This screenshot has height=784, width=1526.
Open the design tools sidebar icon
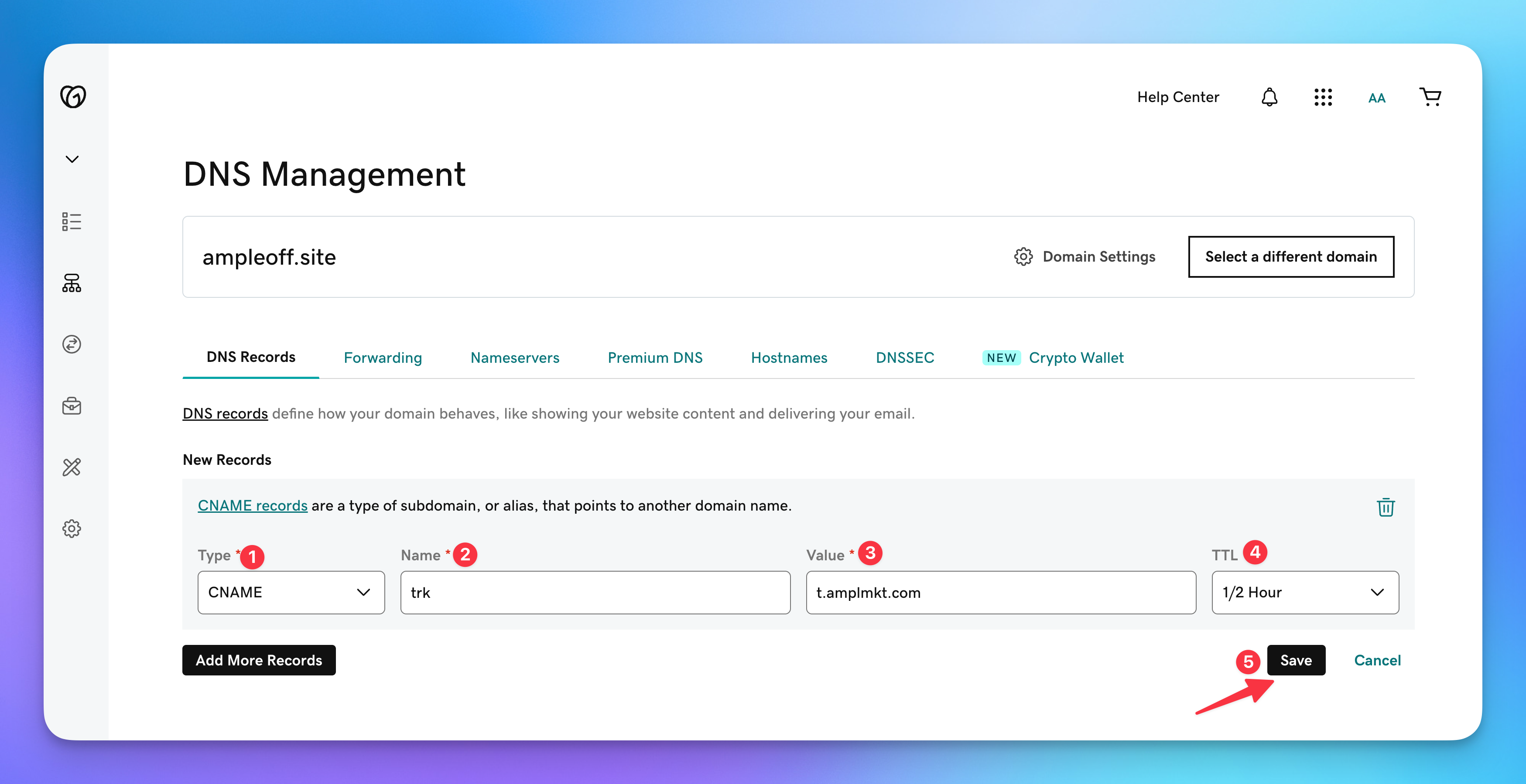point(72,467)
